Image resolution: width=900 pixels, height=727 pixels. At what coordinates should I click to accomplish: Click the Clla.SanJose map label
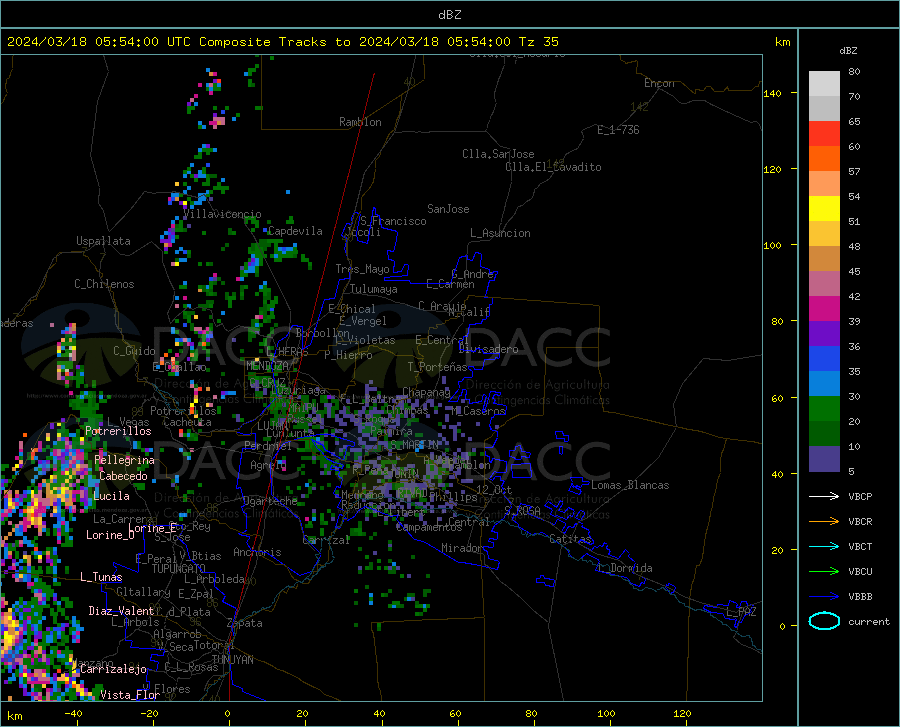tap(498, 154)
